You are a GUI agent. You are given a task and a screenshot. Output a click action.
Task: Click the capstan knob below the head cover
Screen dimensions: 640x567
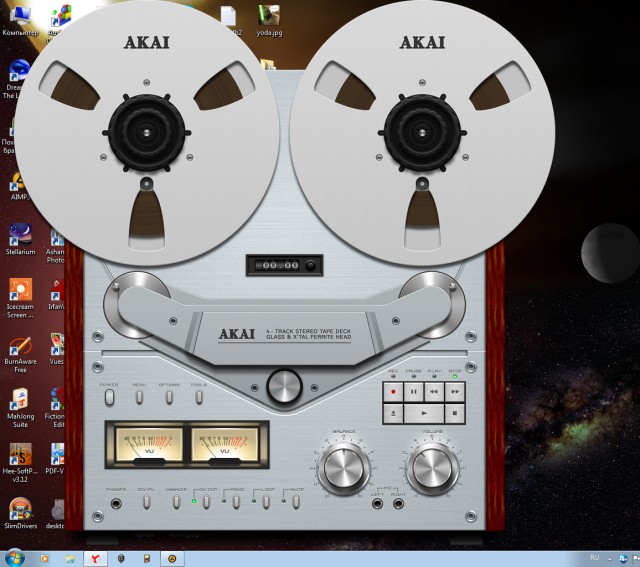284,387
